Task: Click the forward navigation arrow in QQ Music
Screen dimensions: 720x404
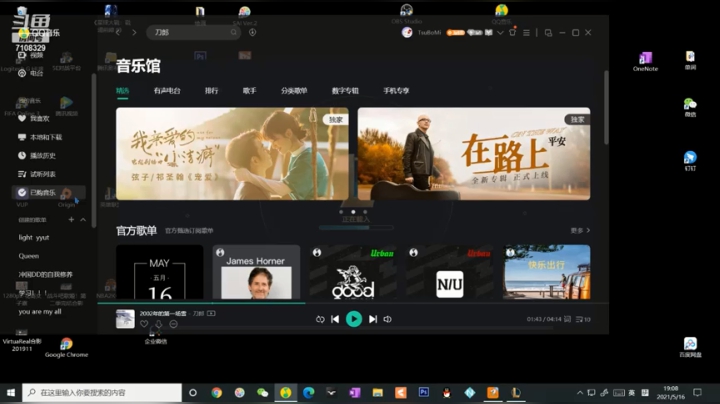Action: [134, 33]
